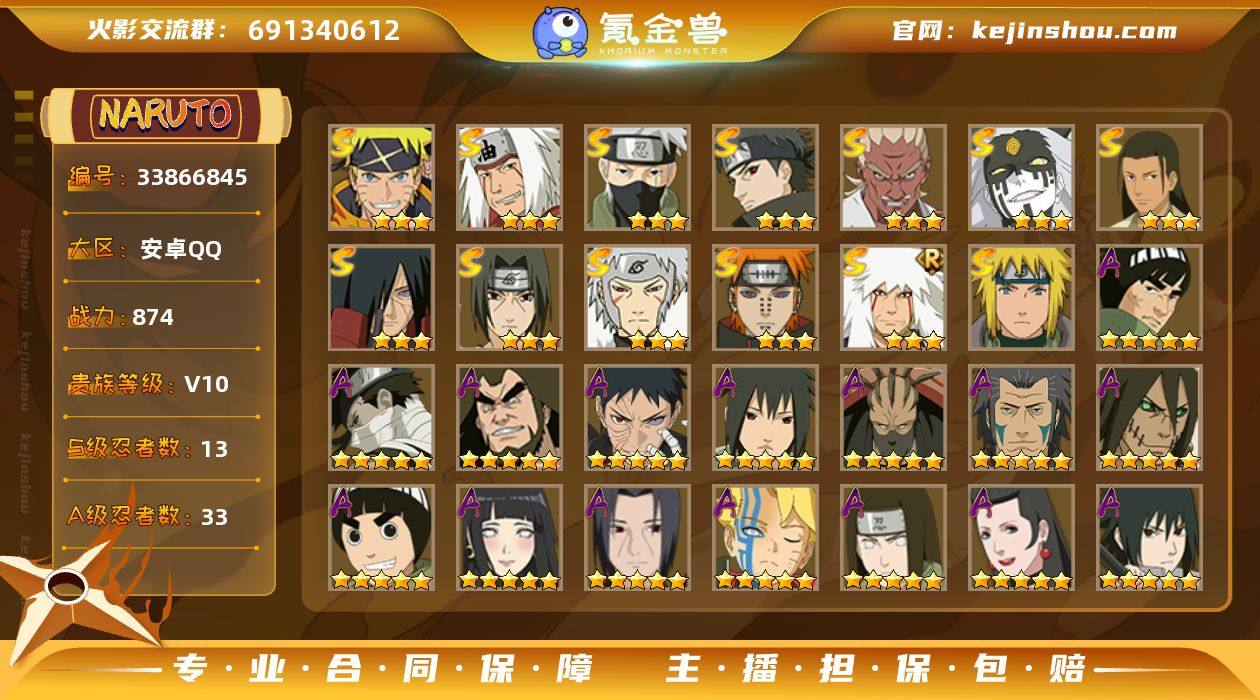Image resolution: width=1260 pixels, height=700 pixels.
Task: Click the account ID 33866845 field
Action: click(162, 179)
